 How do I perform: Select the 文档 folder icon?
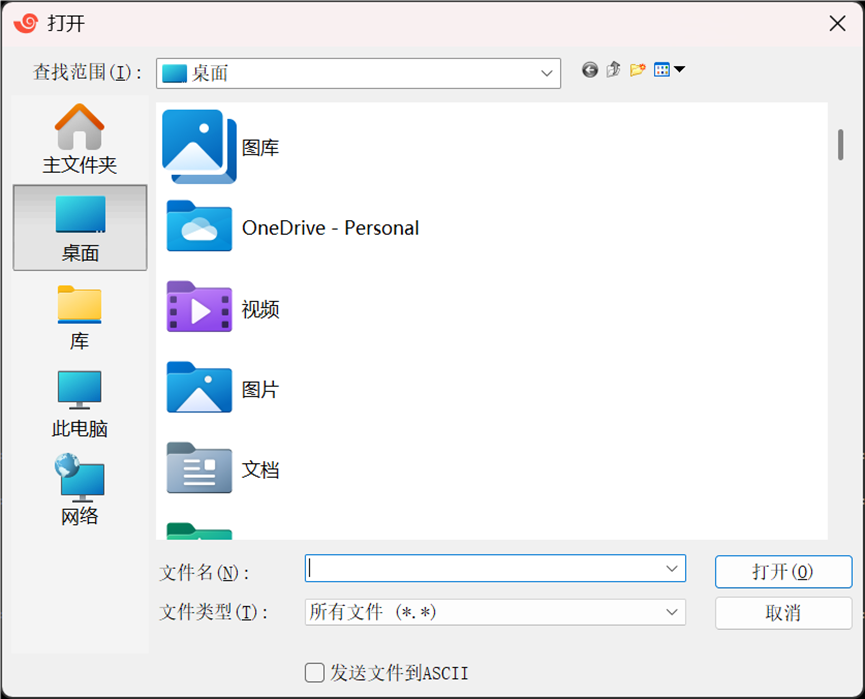click(199, 468)
